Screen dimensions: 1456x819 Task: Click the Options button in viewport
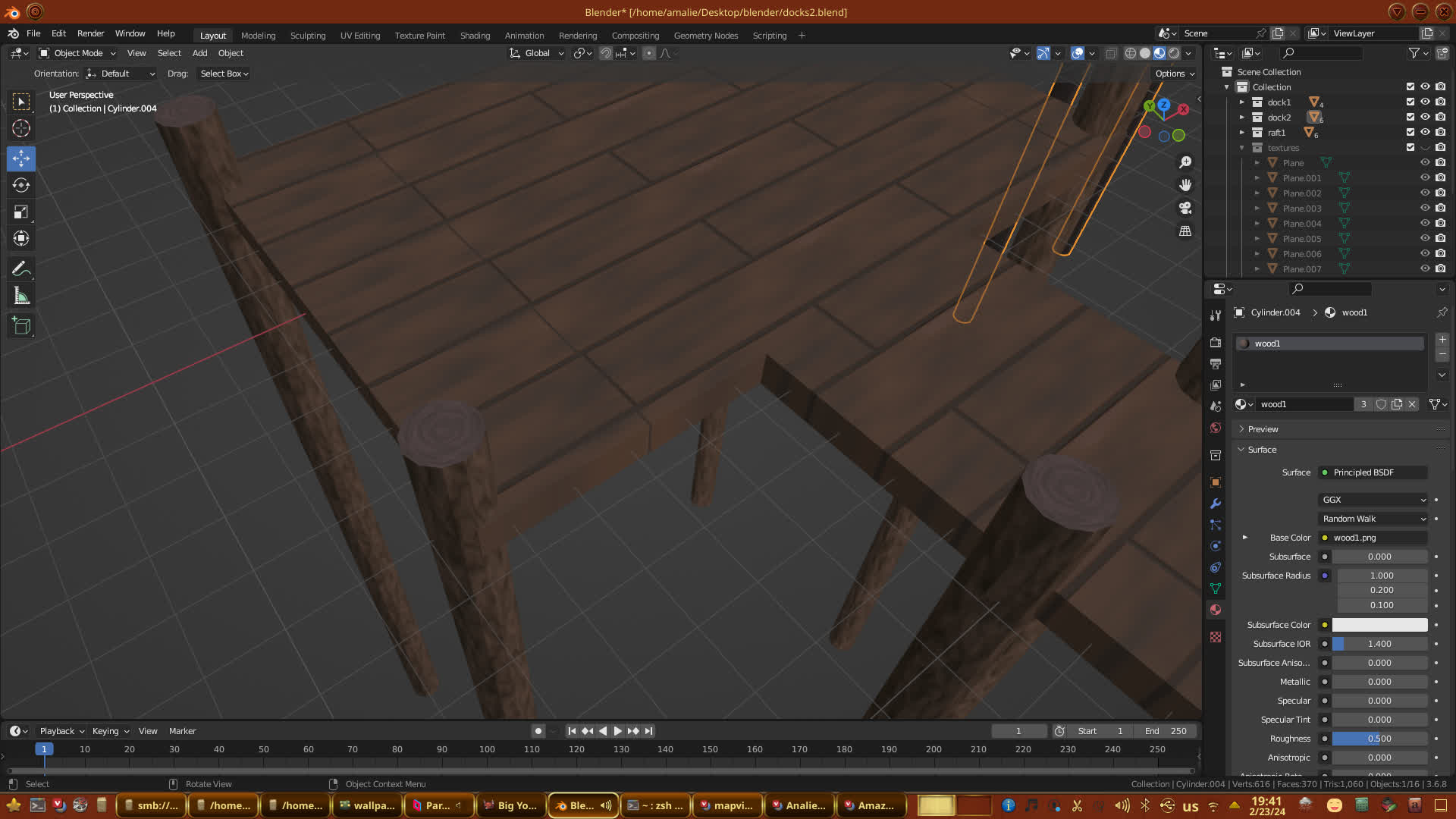(1175, 74)
